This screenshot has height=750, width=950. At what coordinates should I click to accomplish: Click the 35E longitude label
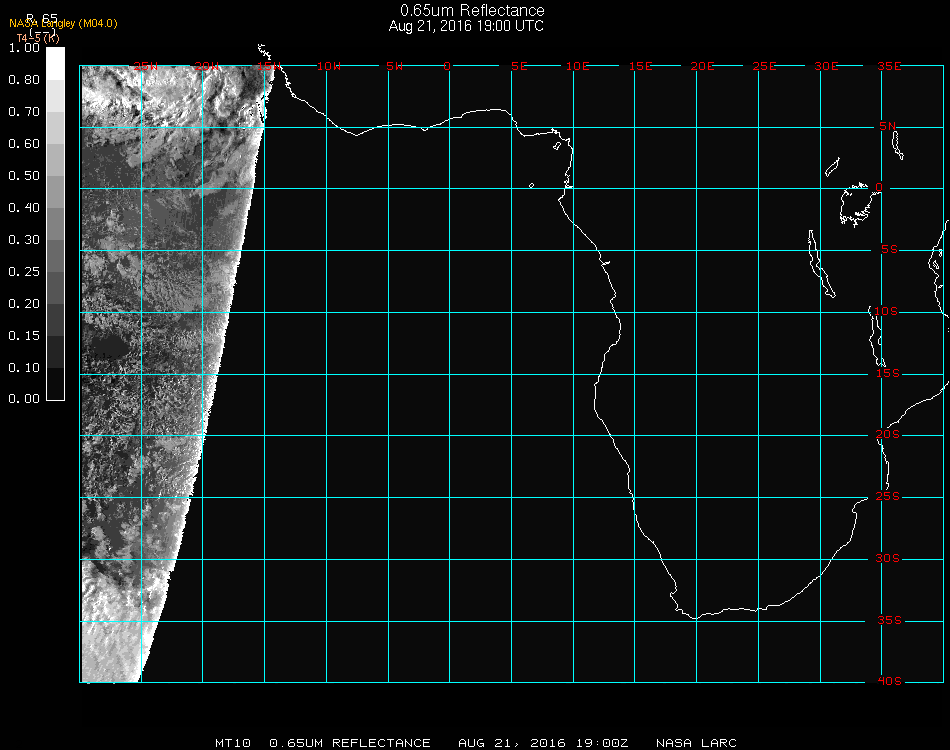(889, 66)
